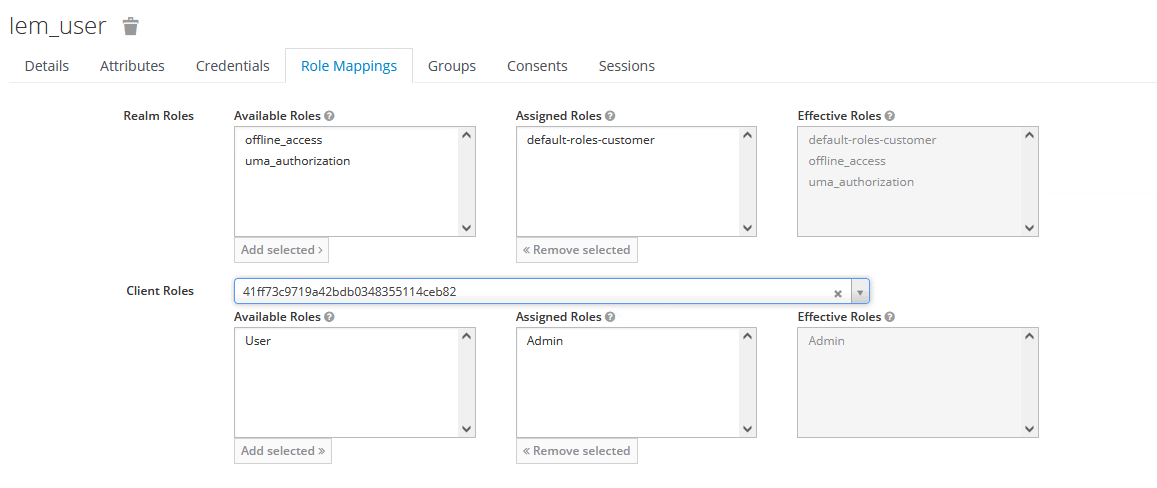Select offline_access in Available Roles
Screen dimensions: 1157x488
coord(283,140)
